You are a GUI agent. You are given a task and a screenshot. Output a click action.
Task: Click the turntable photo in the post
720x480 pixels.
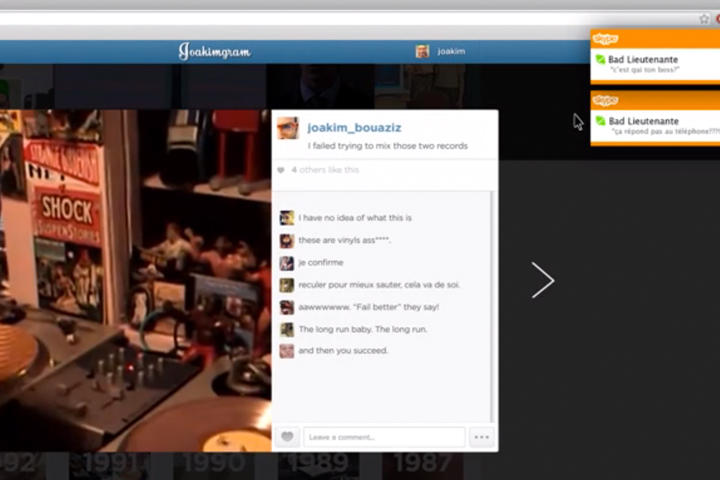click(x=135, y=280)
